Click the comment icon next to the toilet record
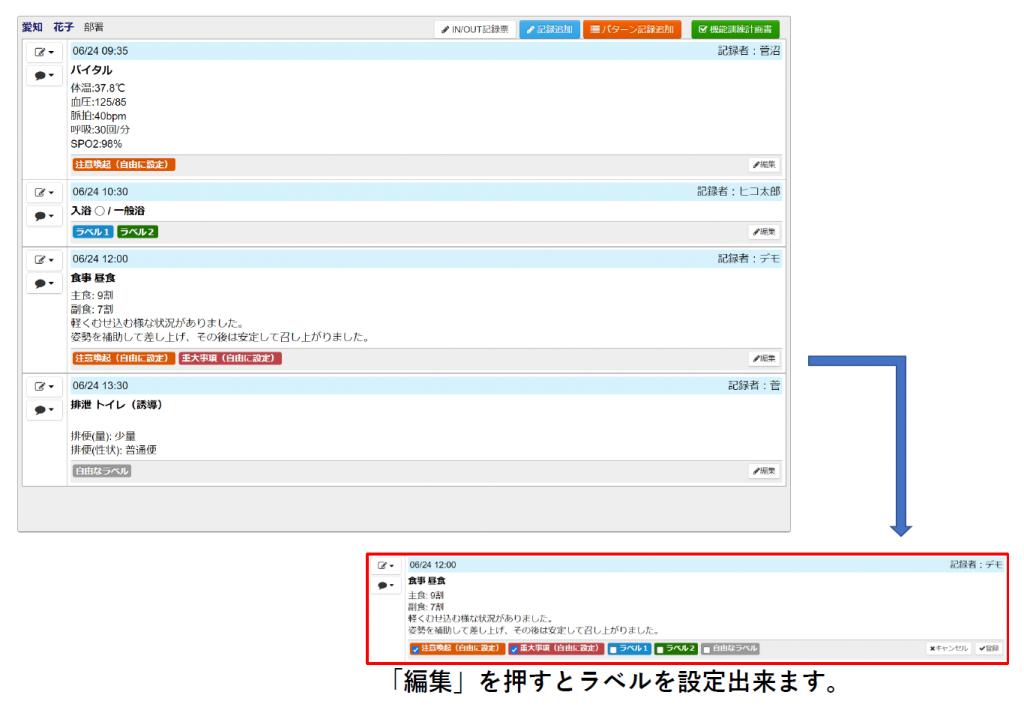Viewport: 1024px width, 716px height. [x=42, y=410]
